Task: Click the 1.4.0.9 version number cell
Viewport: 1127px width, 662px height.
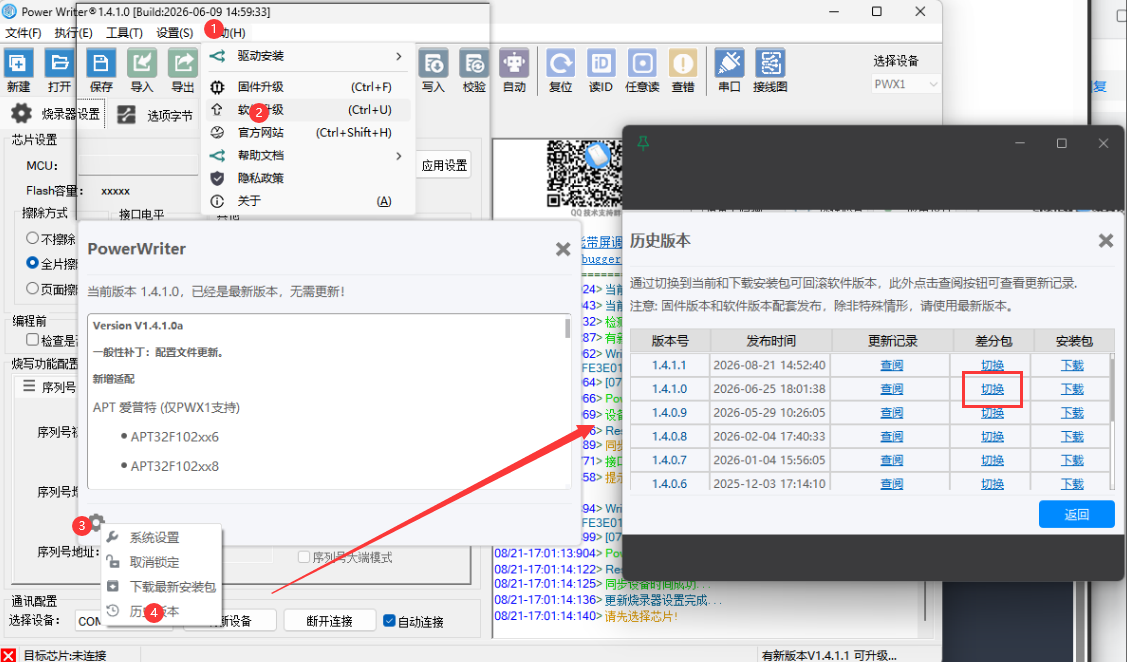Action: coord(669,413)
